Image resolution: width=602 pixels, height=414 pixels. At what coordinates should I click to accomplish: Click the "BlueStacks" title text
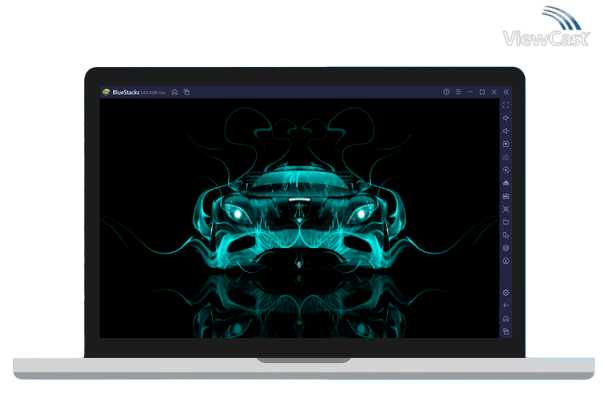point(126,92)
